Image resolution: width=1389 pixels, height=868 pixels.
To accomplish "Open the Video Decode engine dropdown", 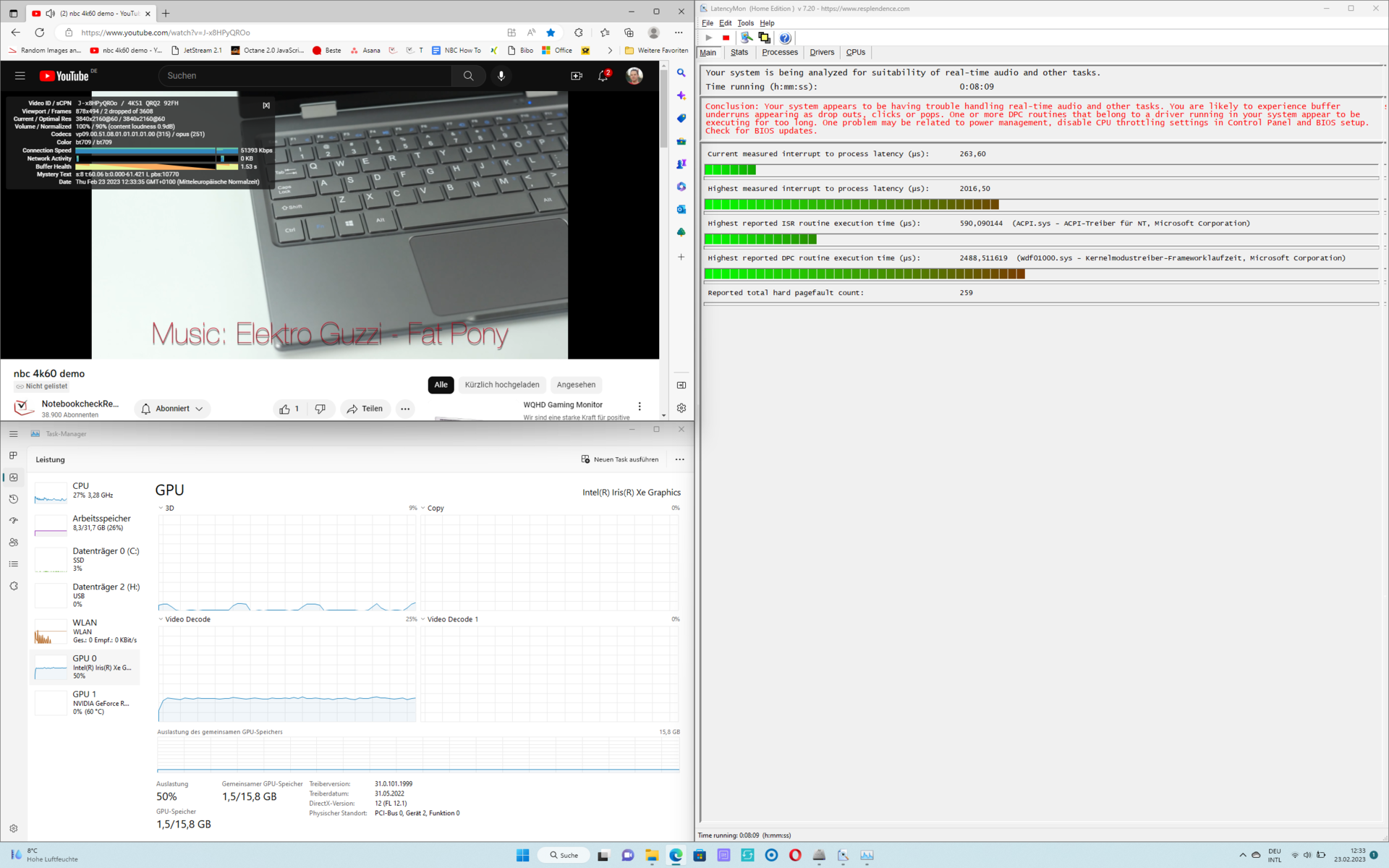I will [161, 619].
